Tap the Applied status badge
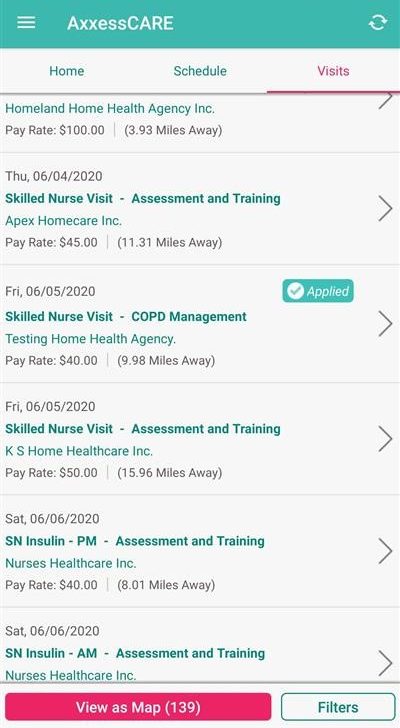400x728 pixels. coord(318,291)
